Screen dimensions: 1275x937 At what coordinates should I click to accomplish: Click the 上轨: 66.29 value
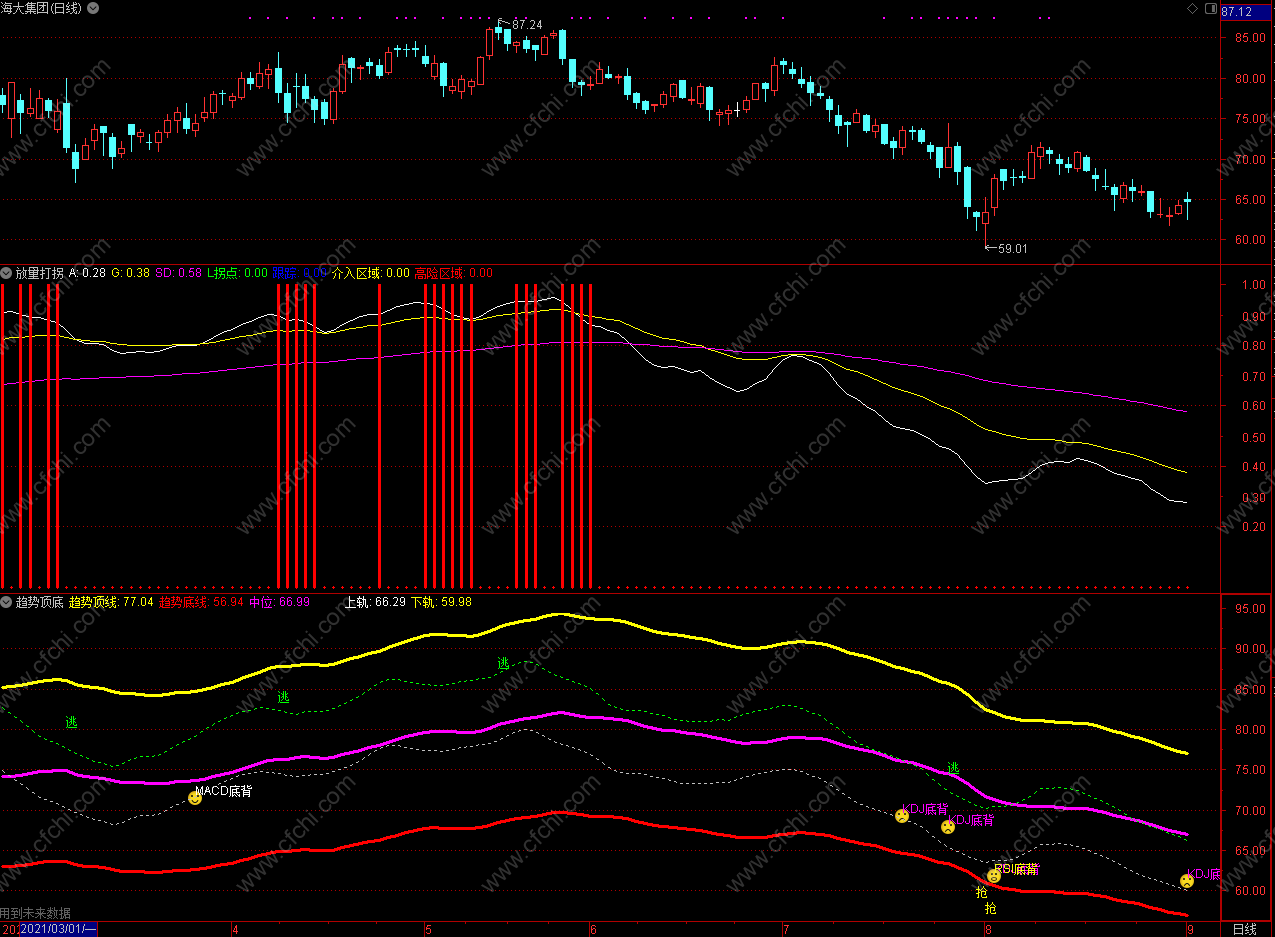click(375, 602)
